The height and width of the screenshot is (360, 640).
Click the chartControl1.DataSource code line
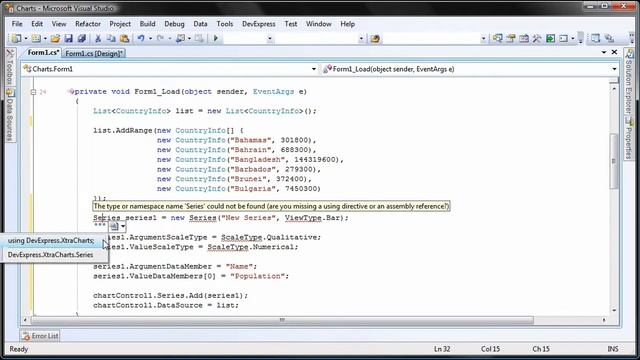click(x=166, y=305)
